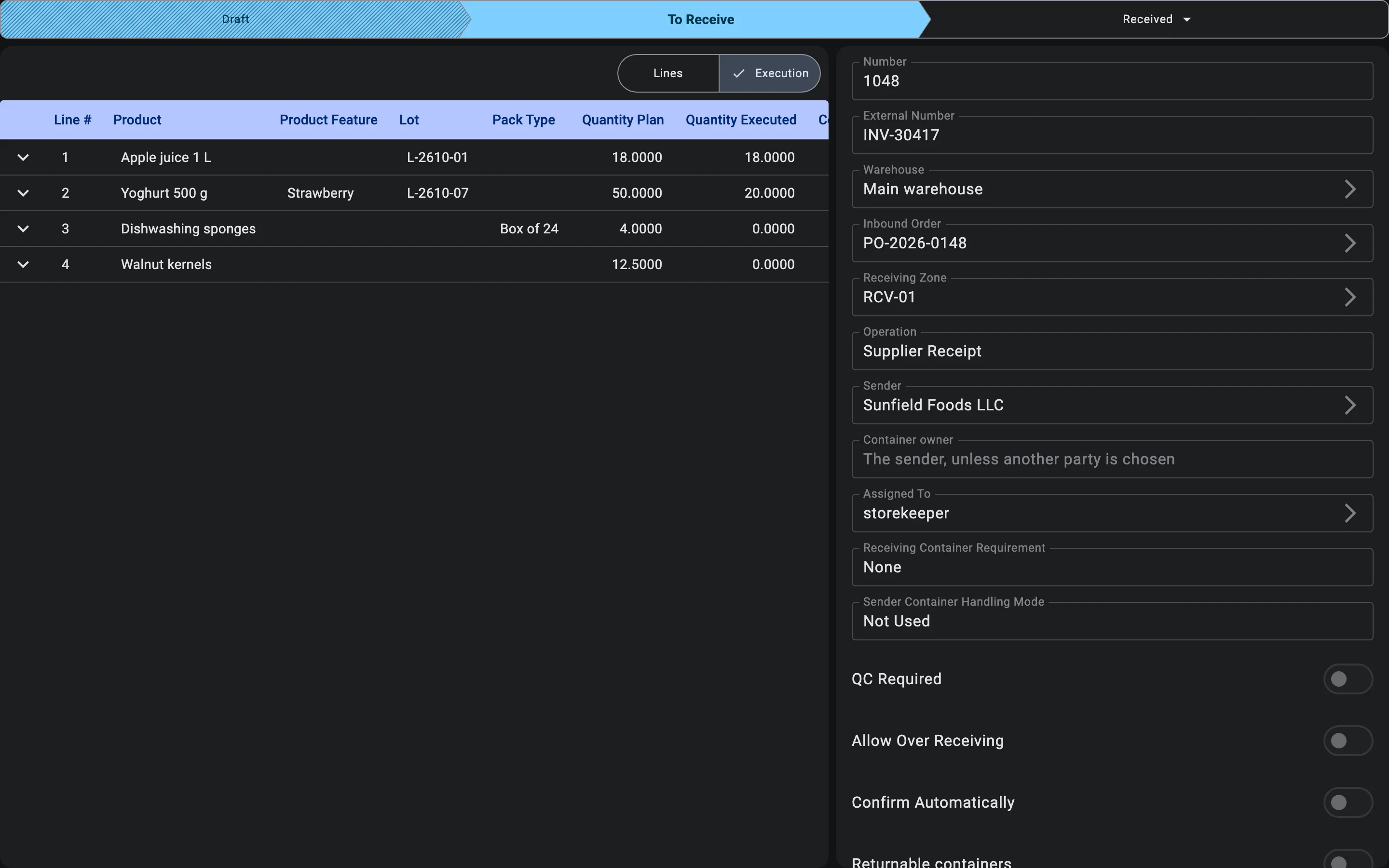Click Assigned To storekeeper chevron arrow
Viewport: 1389px width, 868px height.
click(x=1350, y=513)
